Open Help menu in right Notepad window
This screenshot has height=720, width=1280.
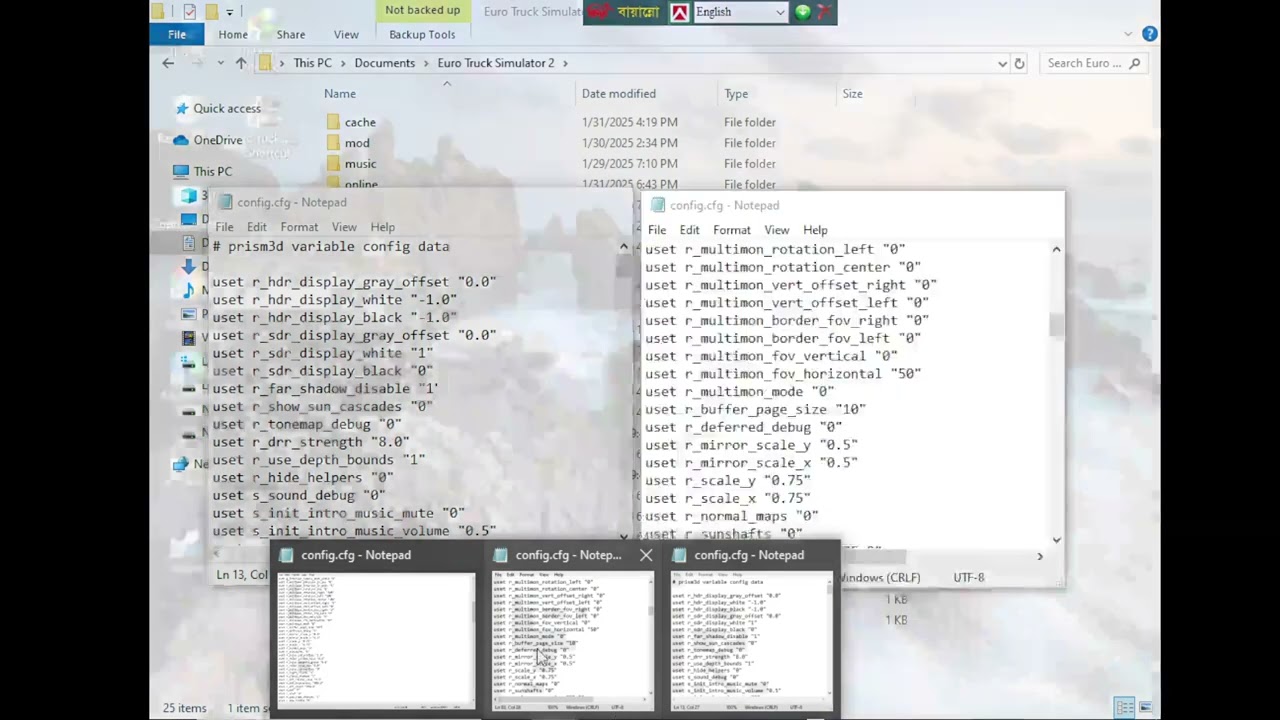point(816,230)
